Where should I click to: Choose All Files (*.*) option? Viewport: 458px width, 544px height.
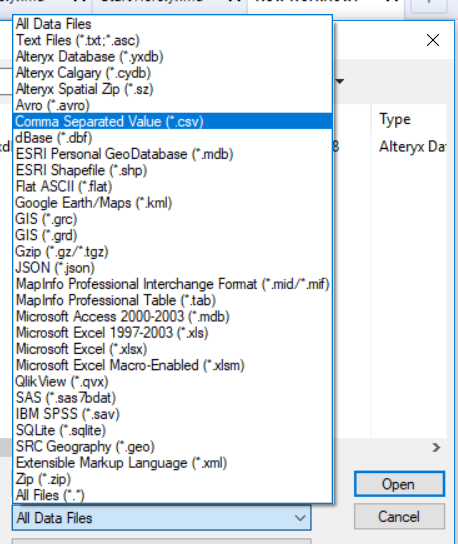click(x=172, y=495)
